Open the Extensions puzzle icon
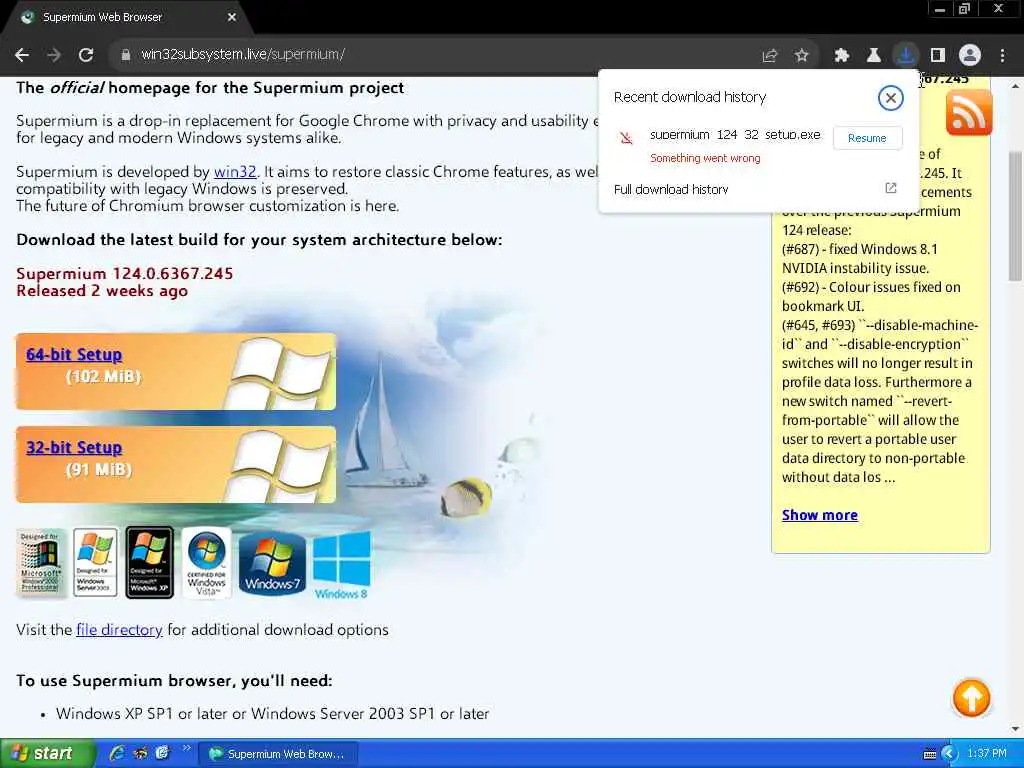This screenshot has height=768, width=1024. click(842, 56)
